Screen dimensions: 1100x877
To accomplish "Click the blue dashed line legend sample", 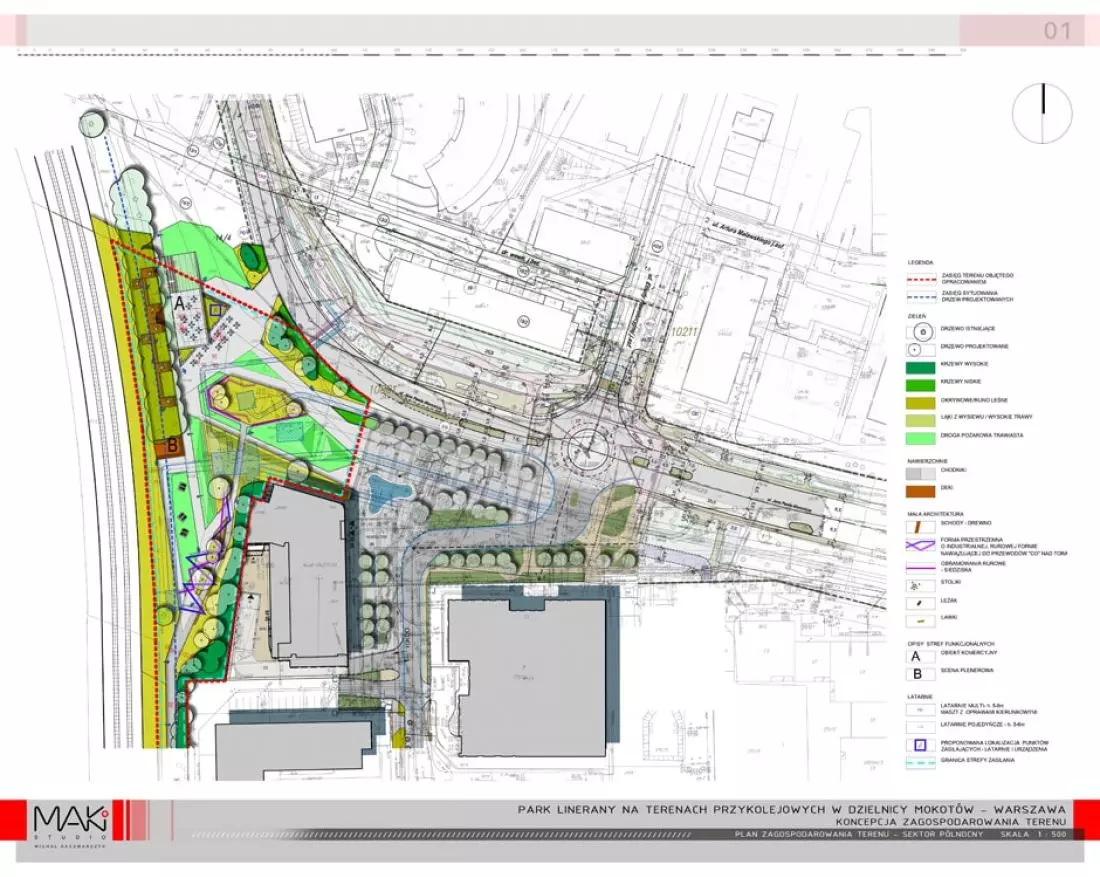I will [x=920, y=297].
